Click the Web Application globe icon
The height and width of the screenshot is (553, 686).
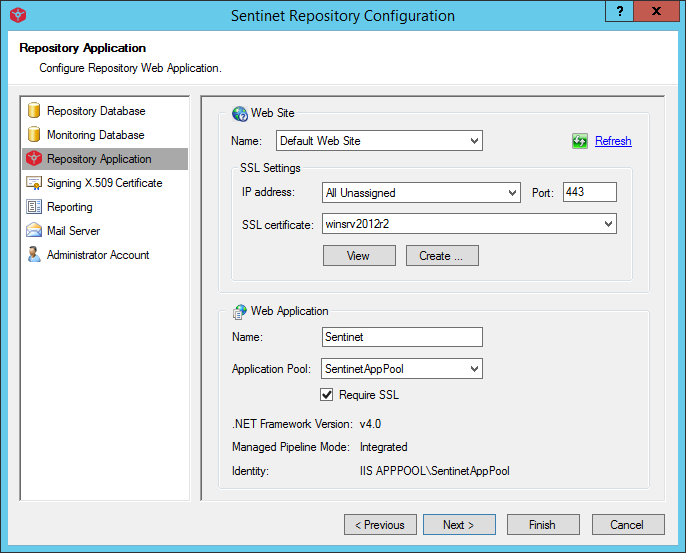(239, 312)
